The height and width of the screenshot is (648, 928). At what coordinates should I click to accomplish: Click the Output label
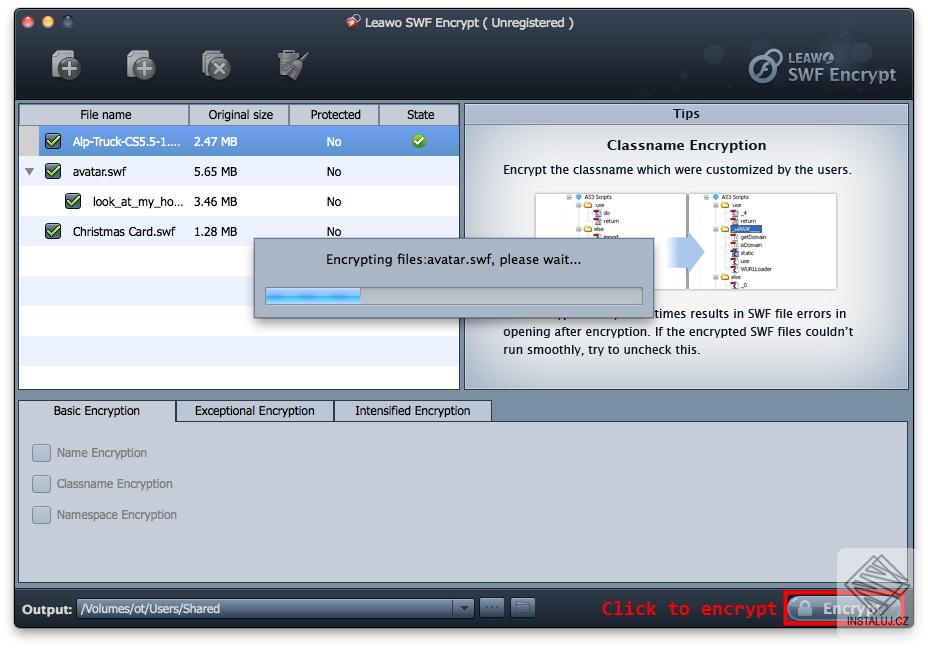tap(47, 609)
